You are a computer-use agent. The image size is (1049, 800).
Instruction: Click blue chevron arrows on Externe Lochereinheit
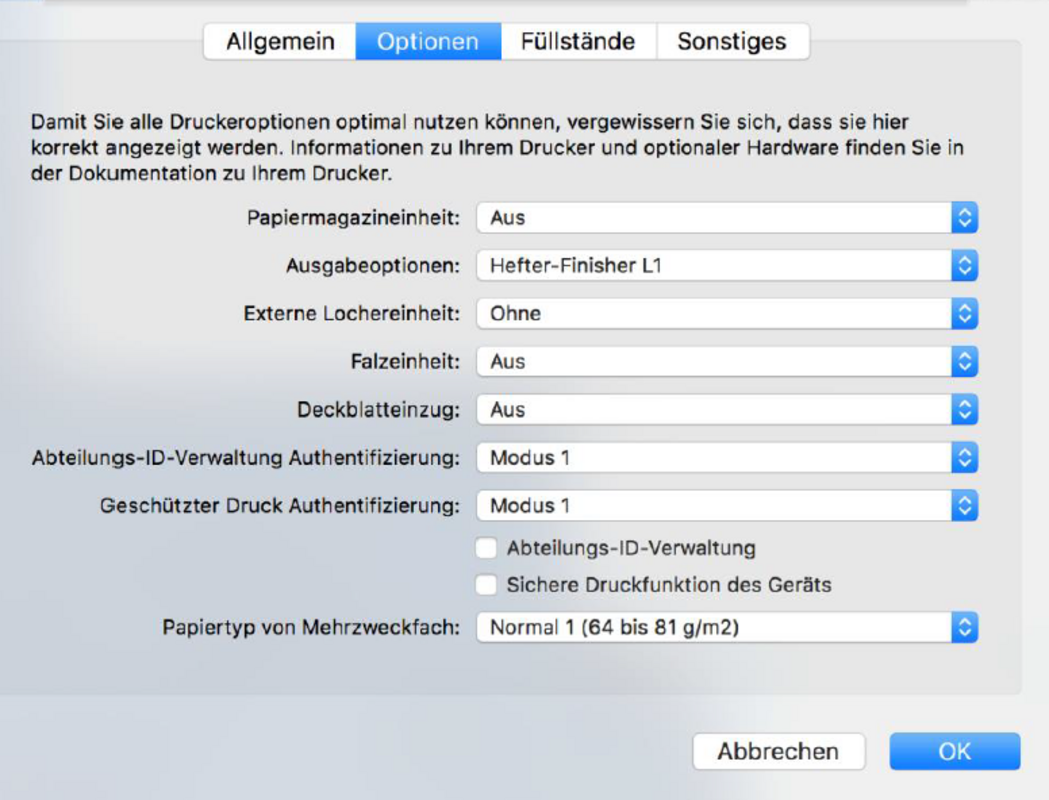(964, 314)
